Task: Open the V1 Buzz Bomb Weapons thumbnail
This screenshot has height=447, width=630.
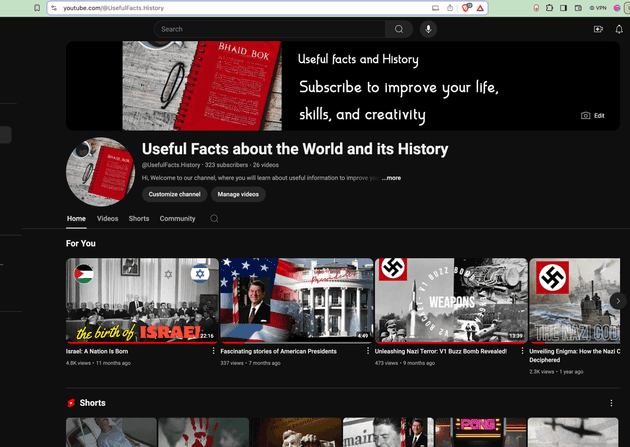Action: coord(451,300)
